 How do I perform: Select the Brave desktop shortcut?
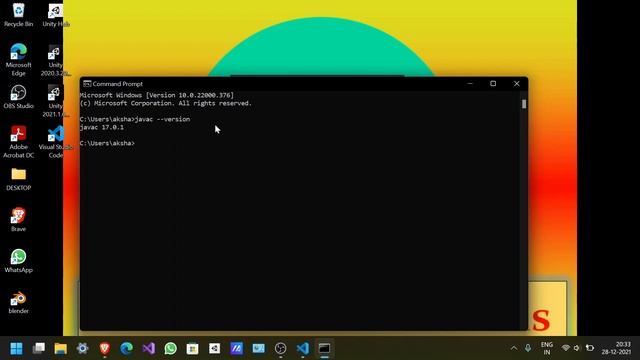18,220
